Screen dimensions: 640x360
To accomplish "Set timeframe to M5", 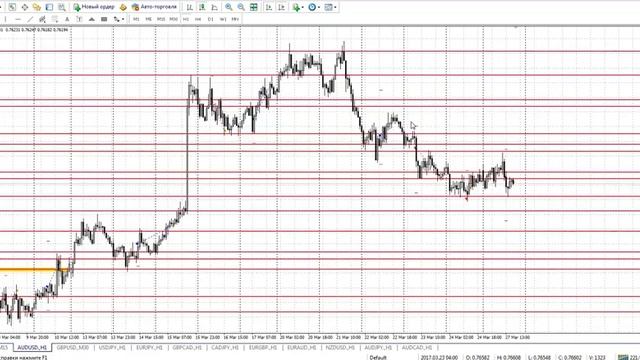I will coord(149,19).
